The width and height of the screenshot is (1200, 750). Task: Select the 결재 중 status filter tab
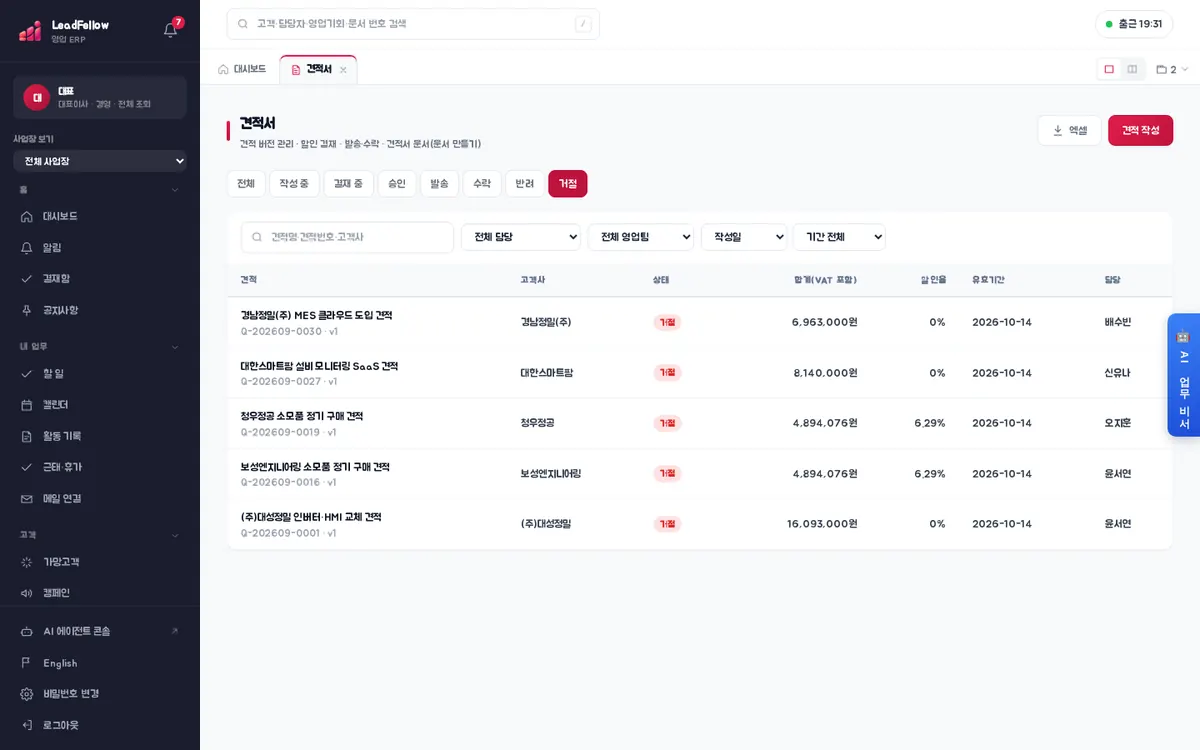[348, 184]
